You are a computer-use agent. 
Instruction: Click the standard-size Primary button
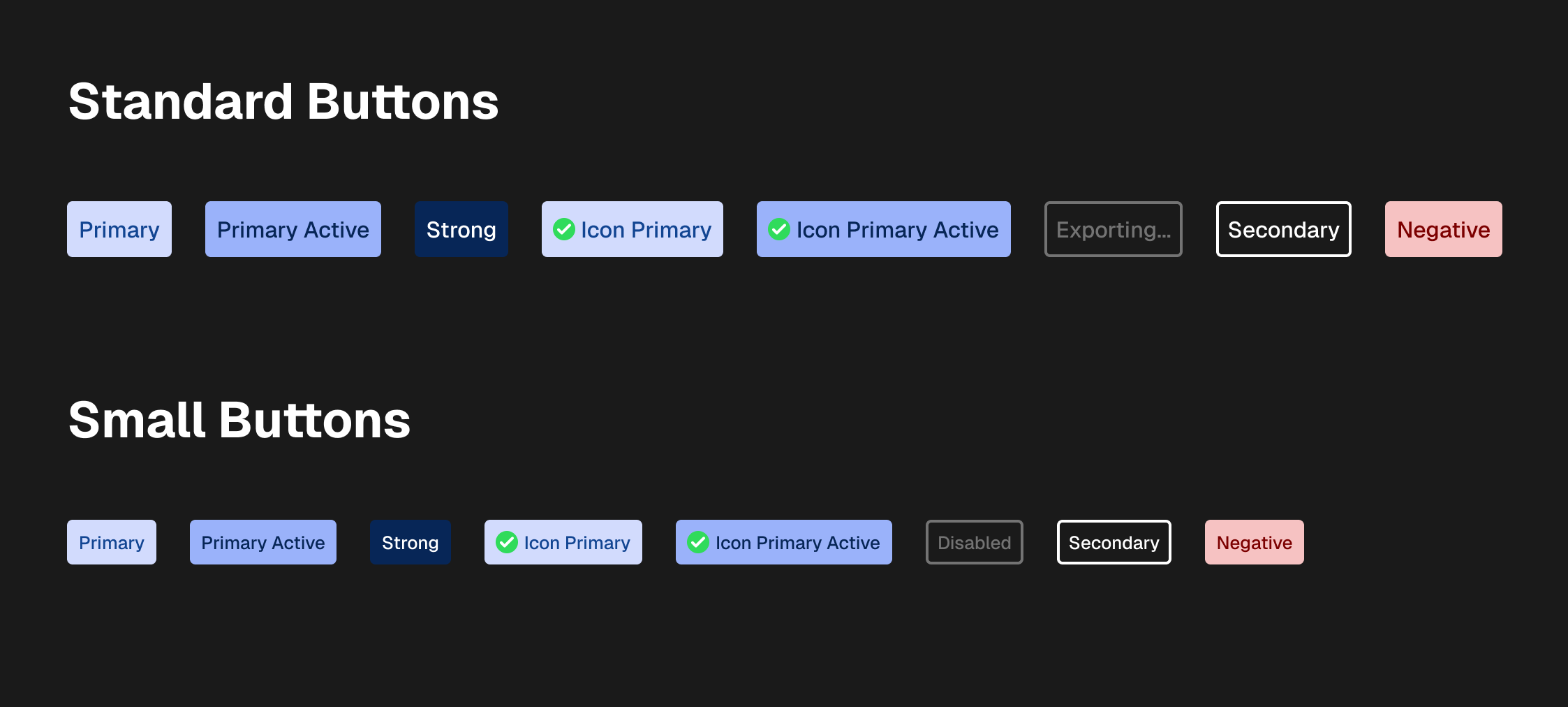[x=119, y=229]
